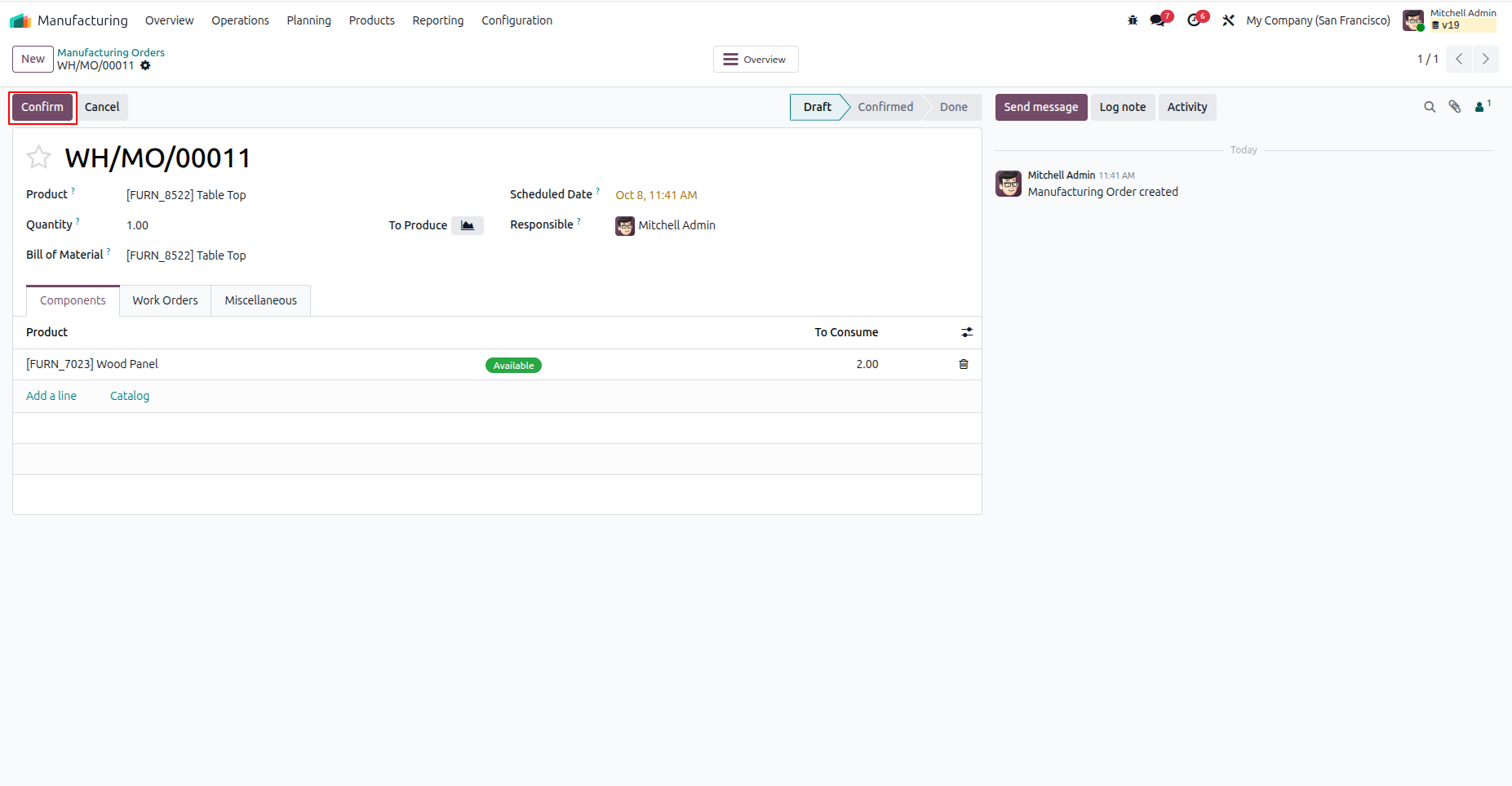Click the debug bug icon
This screenshot has width=1512, height=786.
tap(1133, 20)
